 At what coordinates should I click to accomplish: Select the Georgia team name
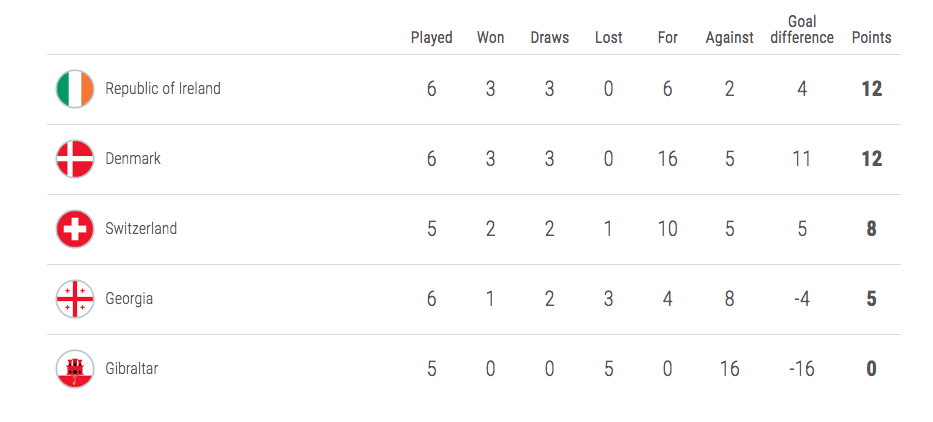pyautogui.click(x=129, y=299)
